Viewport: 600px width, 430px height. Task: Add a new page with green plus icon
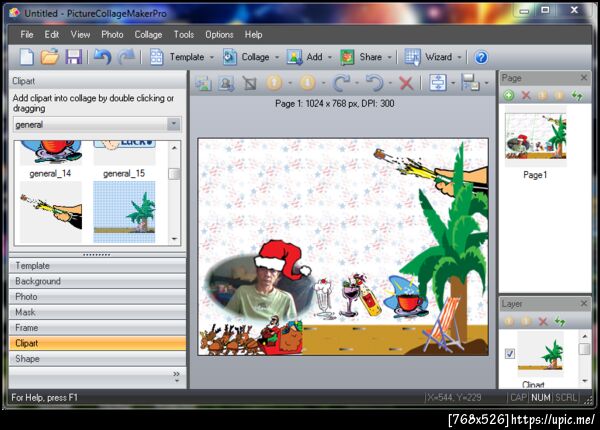509,95
